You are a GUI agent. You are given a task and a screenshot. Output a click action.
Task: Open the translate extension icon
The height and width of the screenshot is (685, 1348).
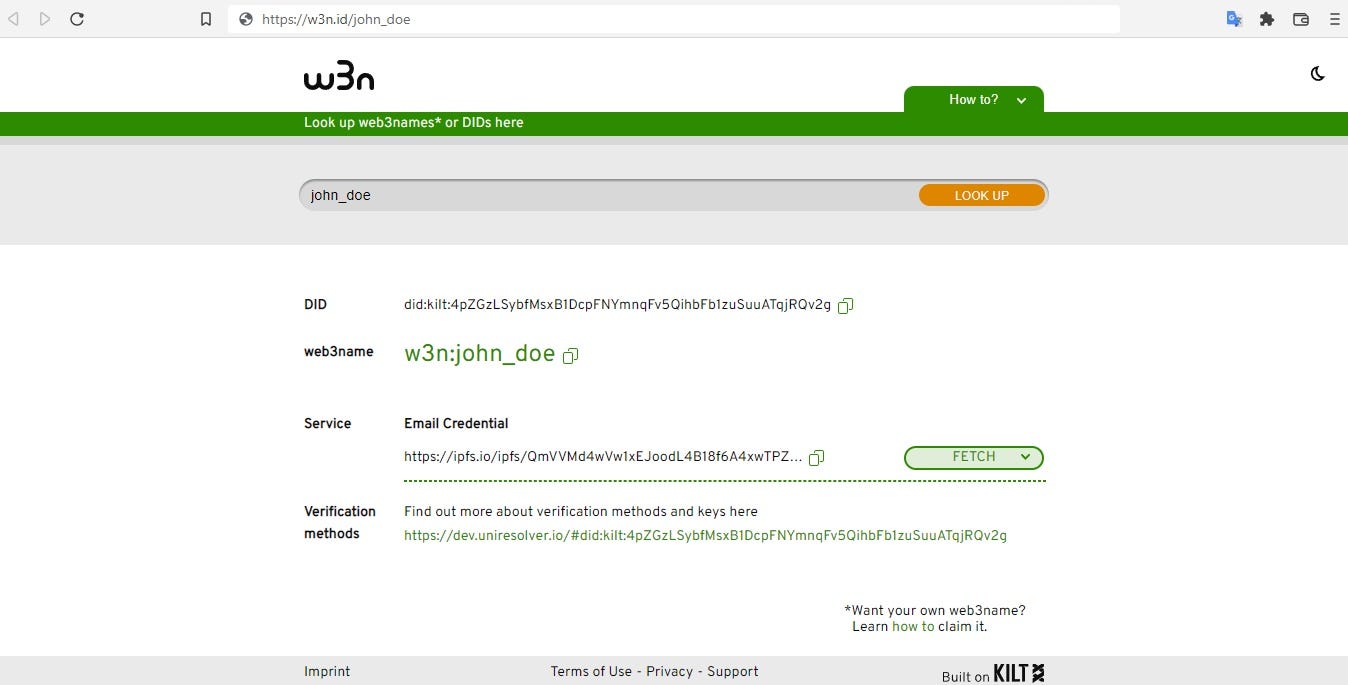click(x=1235, y=19)
